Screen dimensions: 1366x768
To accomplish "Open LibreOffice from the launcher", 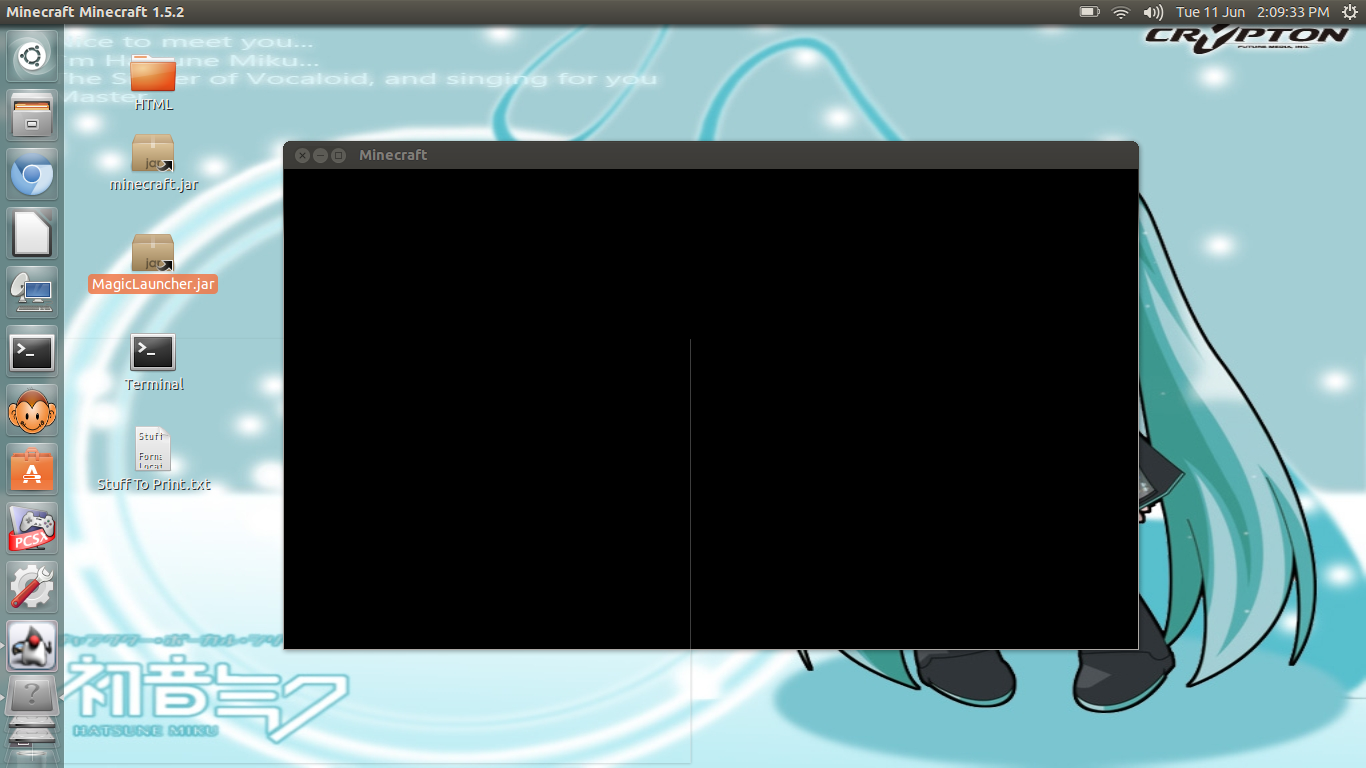I will [x=32, y=234].
